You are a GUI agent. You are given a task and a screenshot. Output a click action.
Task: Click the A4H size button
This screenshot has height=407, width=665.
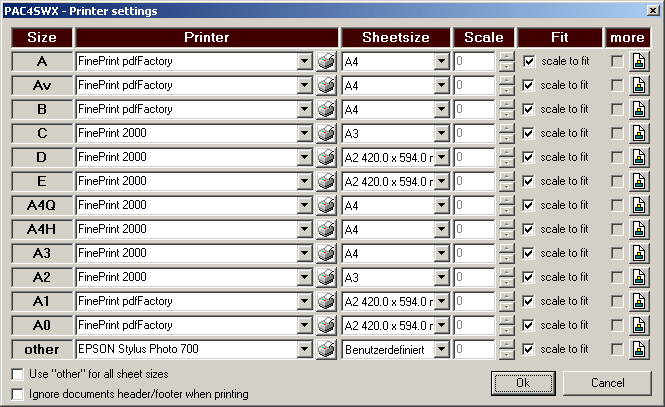click(42, 229)
